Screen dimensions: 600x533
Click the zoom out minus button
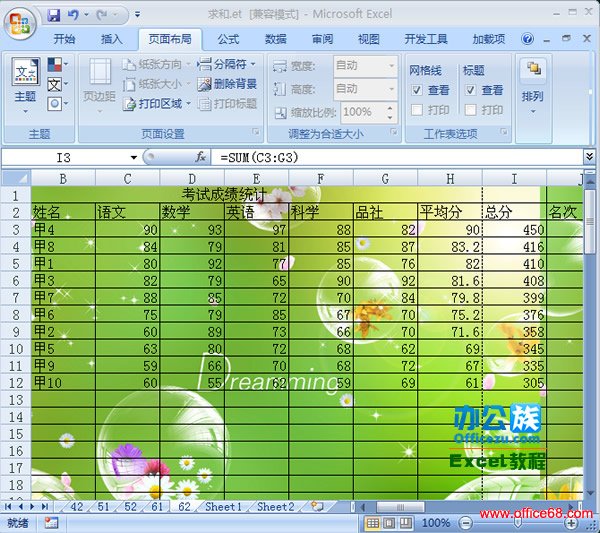pyautogui.click(x=465, y=523)
